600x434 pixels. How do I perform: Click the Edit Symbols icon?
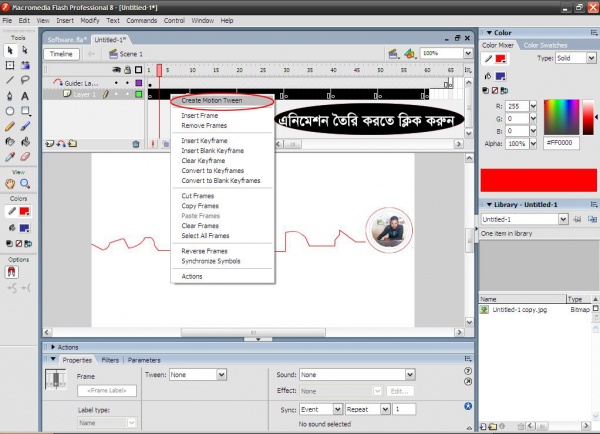click(x=410, y=54)
